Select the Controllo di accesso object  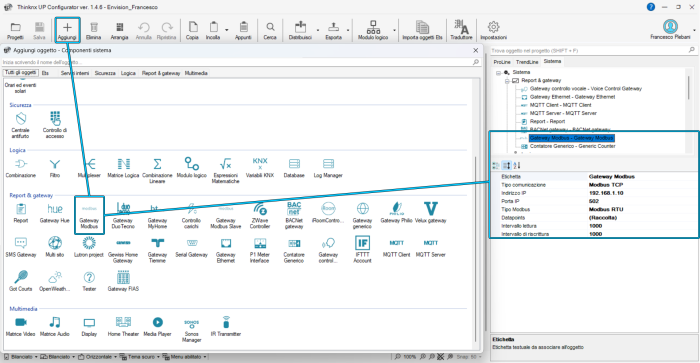(x=55, y=125)
